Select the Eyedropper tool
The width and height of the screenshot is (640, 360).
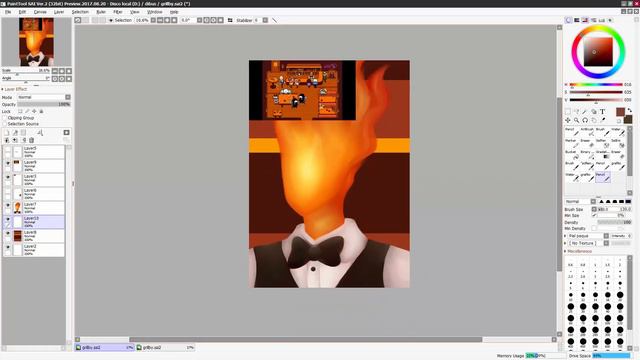coord(602,120)
